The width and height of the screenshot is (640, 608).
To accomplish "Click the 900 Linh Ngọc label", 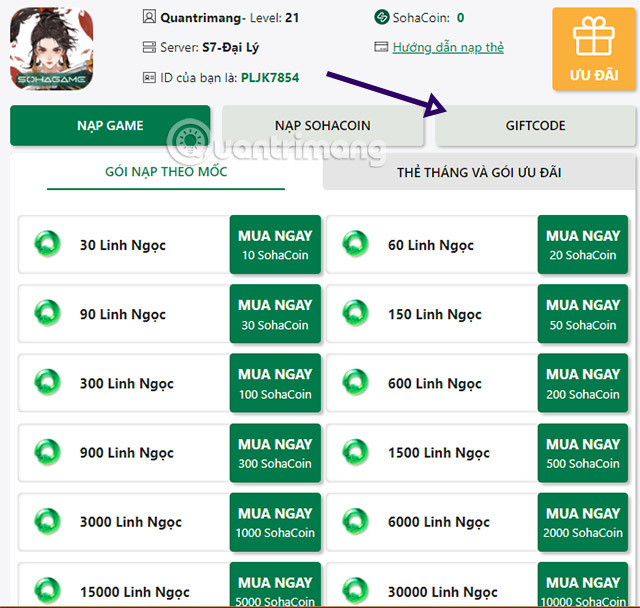I will 127,453.
